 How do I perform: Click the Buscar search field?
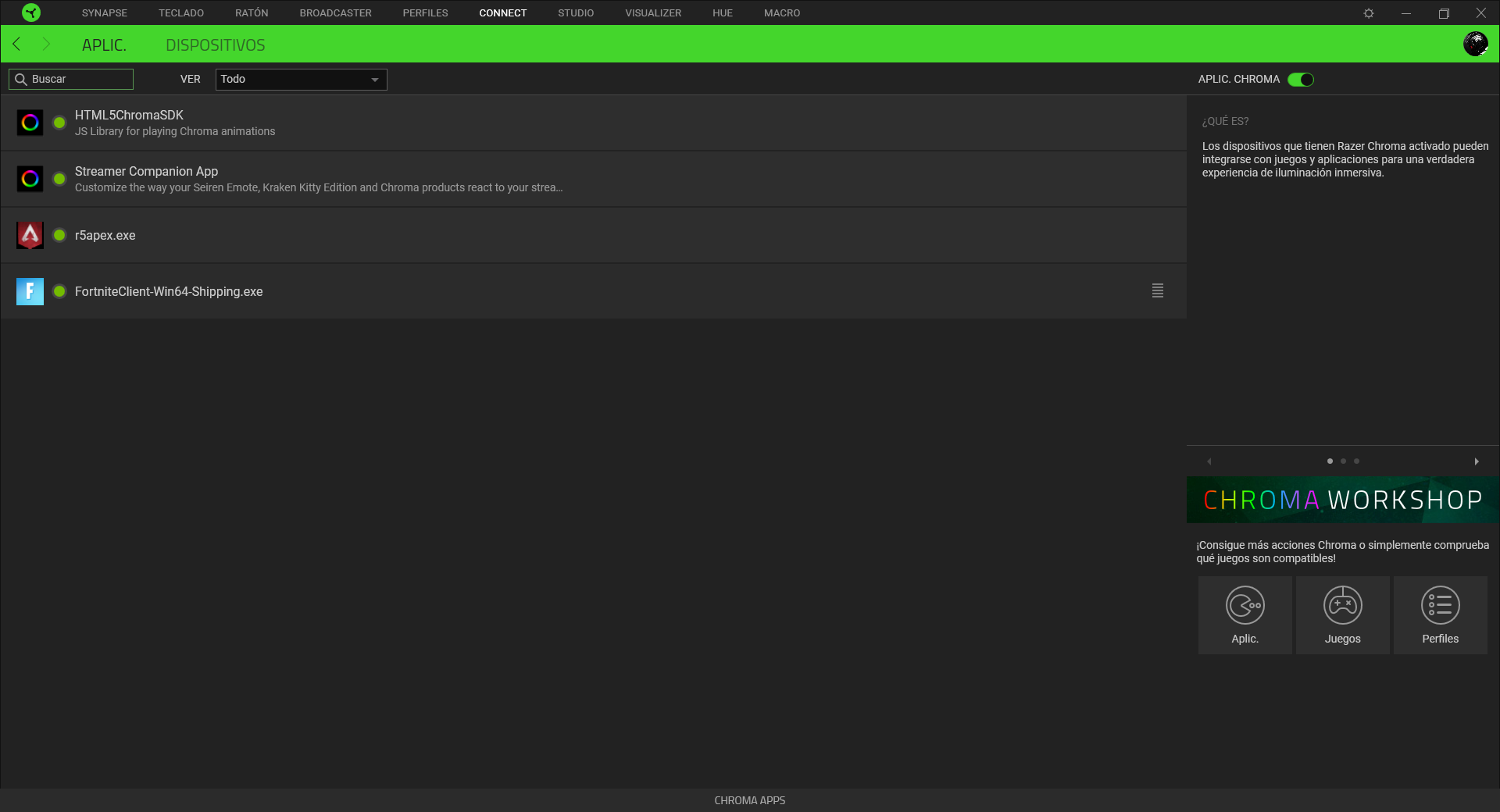(x=71, y=80)
